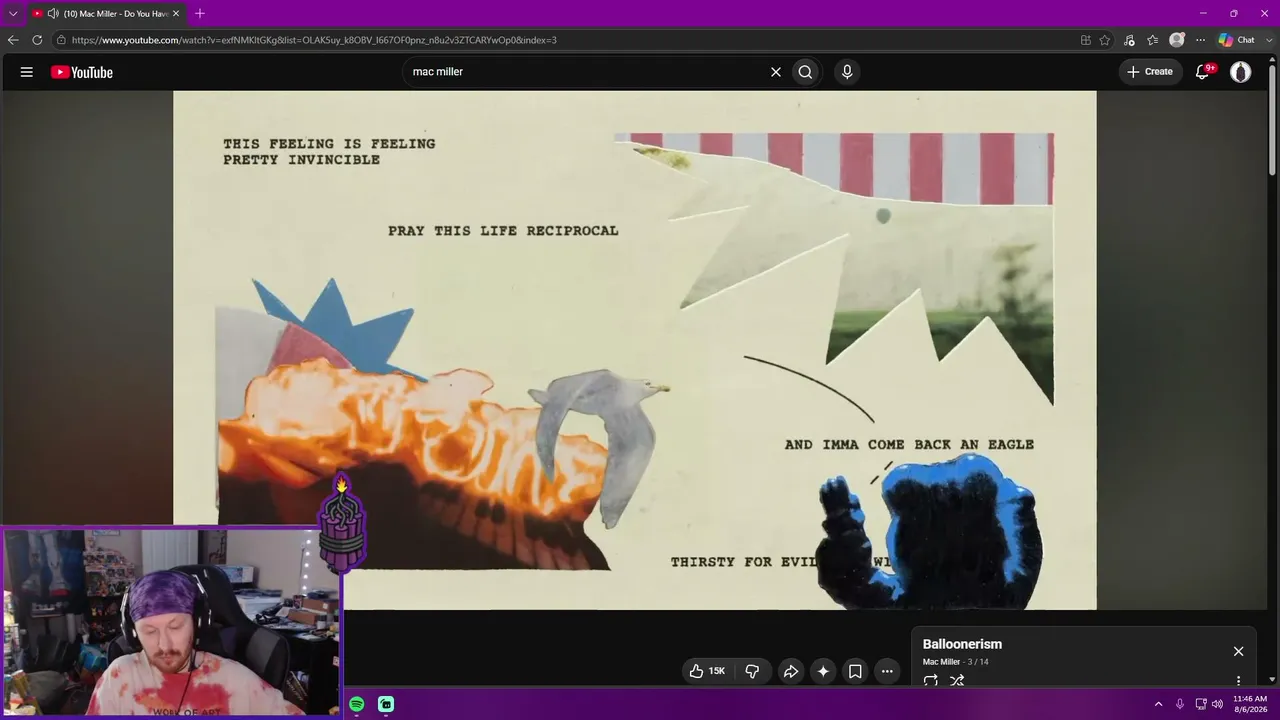Open the browser extensions icon left of favorites
Screen dimensions: 1280x720
[1129, 40]
